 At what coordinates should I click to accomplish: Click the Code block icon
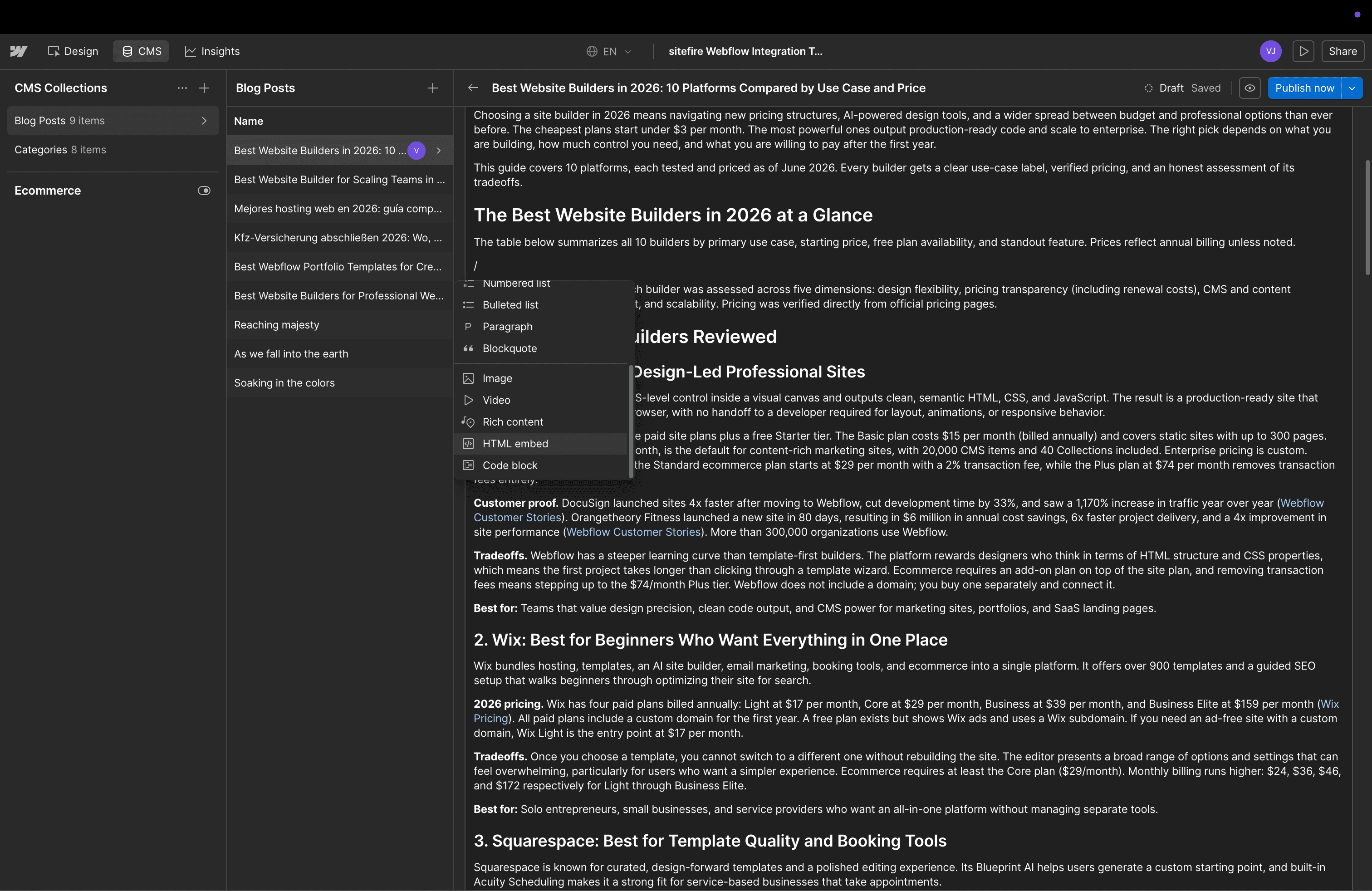468,465
